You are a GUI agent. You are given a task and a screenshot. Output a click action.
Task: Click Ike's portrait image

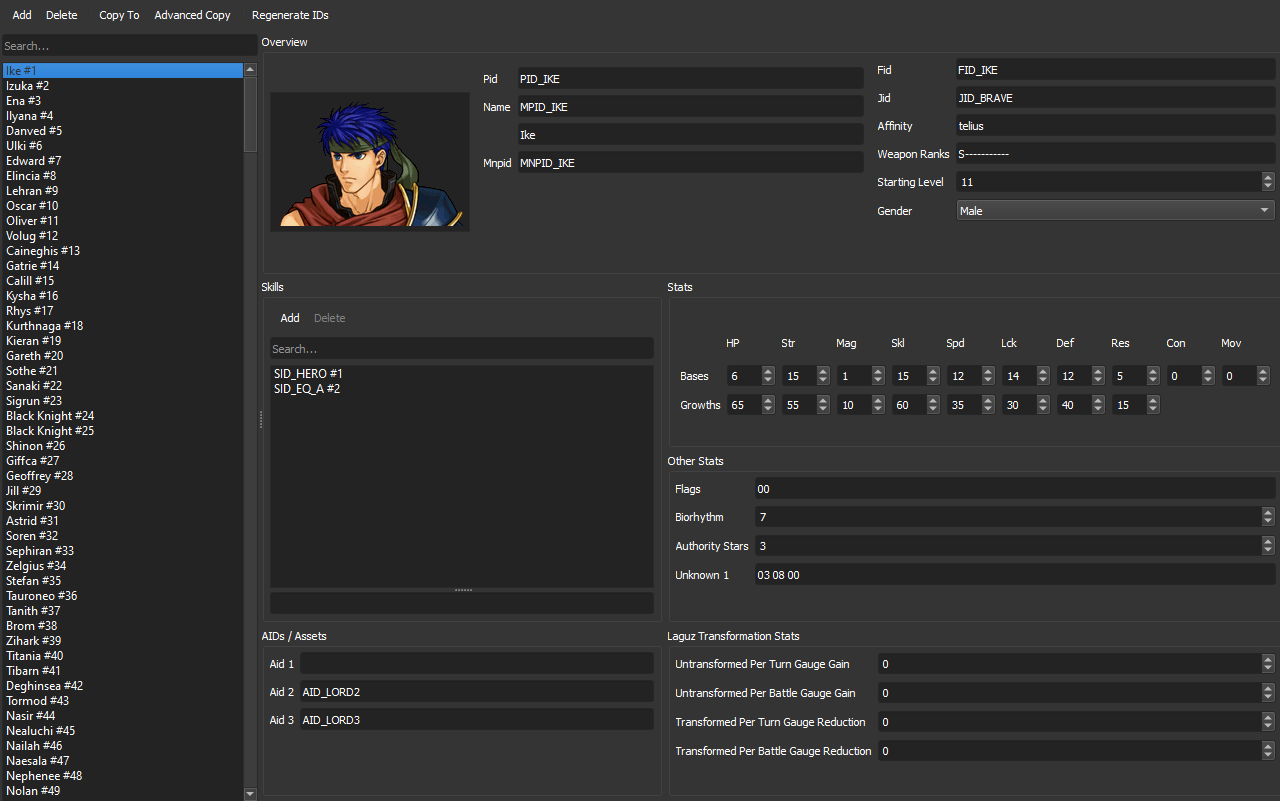pos(369,161)
